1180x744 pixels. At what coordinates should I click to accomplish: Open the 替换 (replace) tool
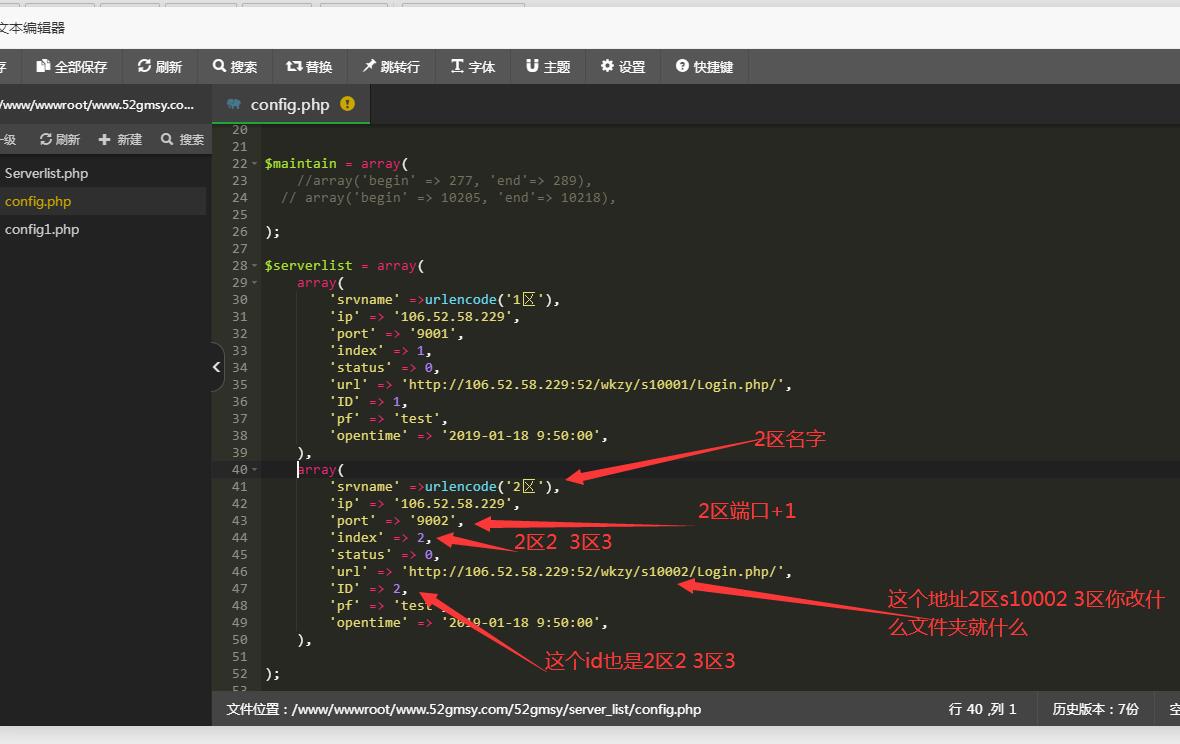[309, 67]
